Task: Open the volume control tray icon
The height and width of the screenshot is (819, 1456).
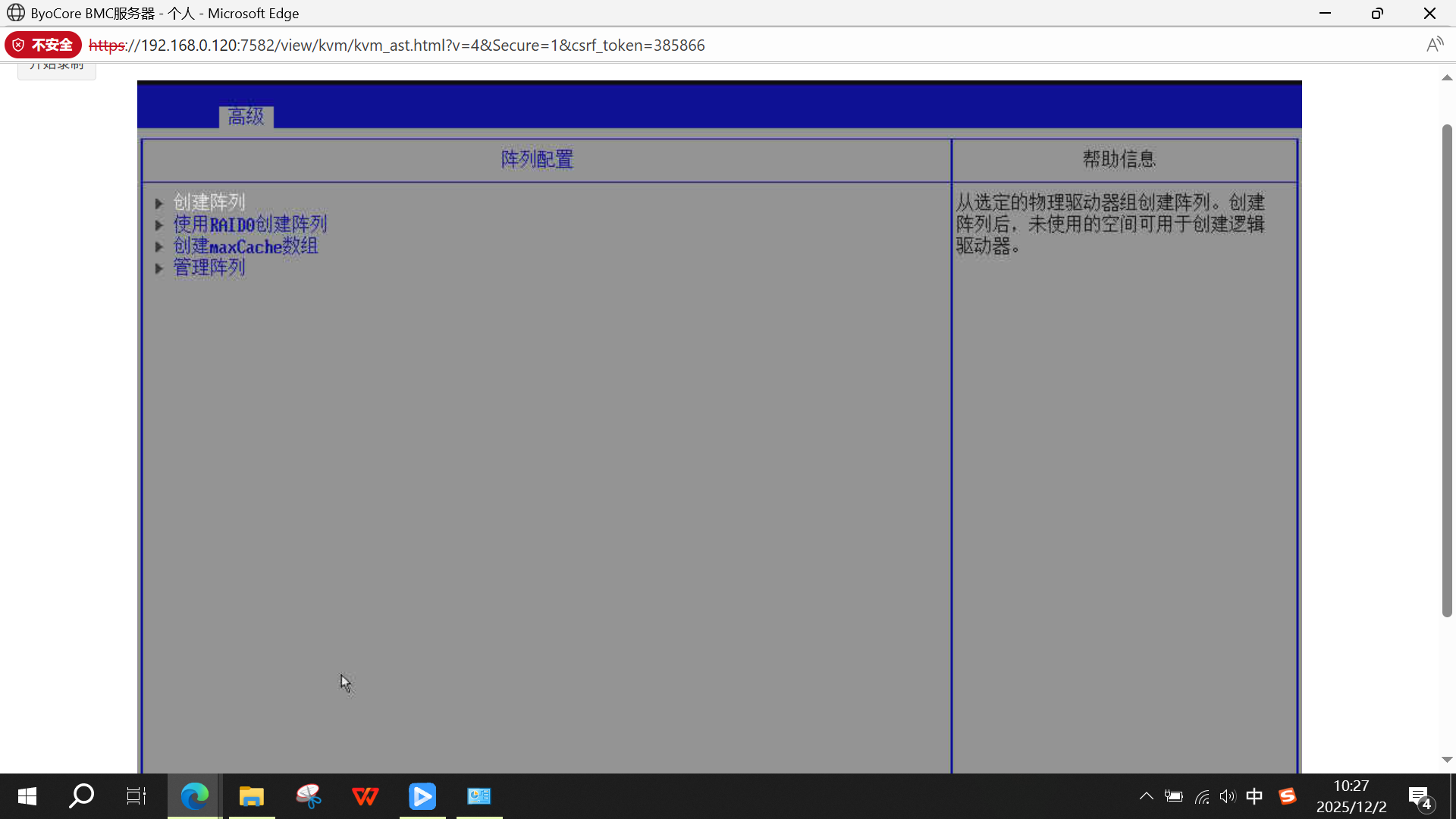Action: [x=1227, y=796]
